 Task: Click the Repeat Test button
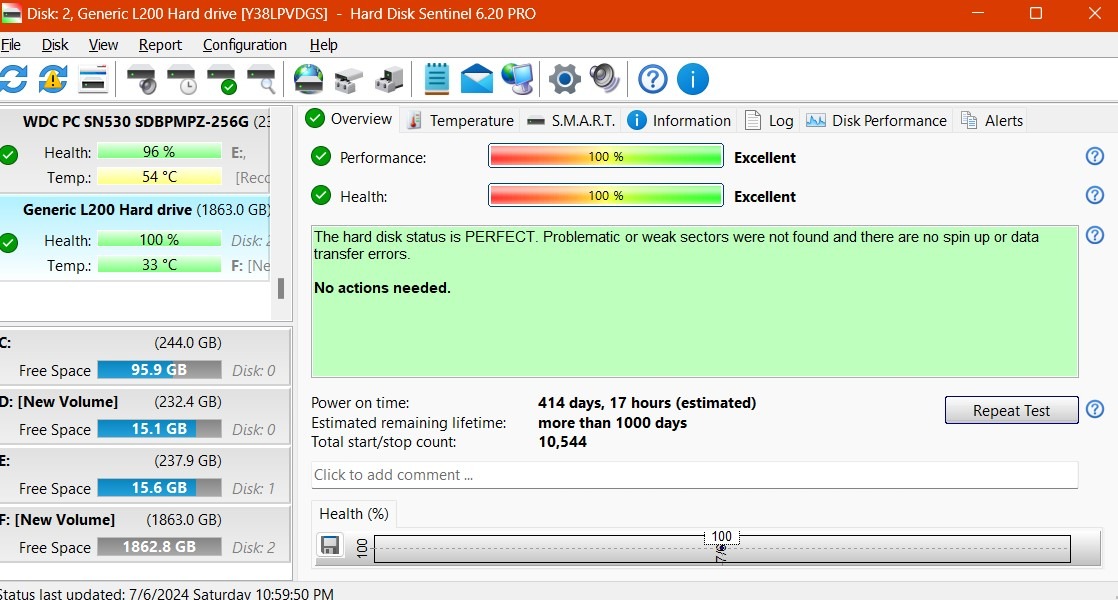1011,410
